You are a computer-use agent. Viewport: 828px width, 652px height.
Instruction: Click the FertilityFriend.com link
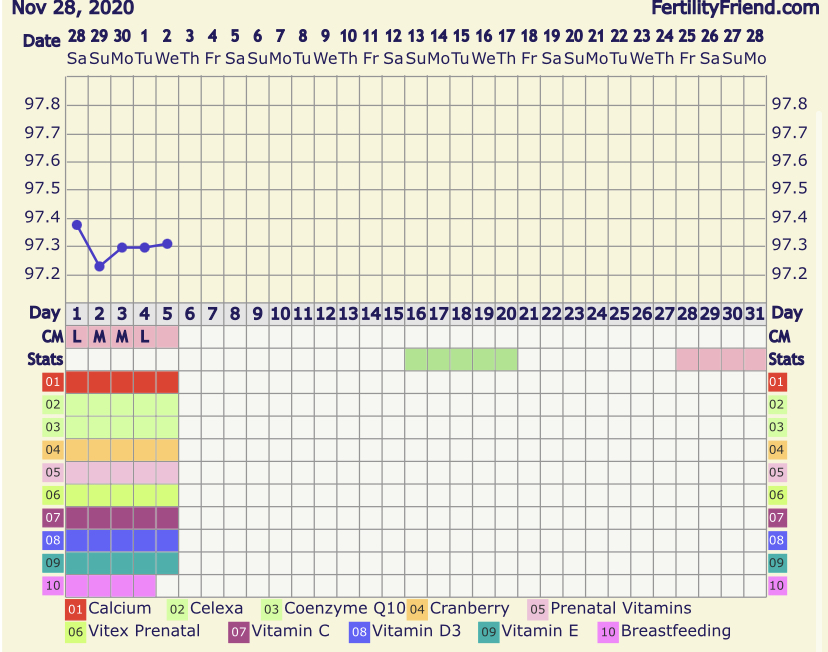(x=735, y=8)
